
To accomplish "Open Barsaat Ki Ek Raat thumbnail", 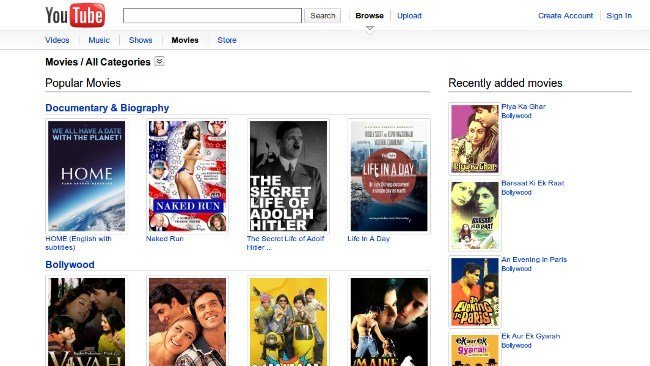I will [x=475, y=216].
